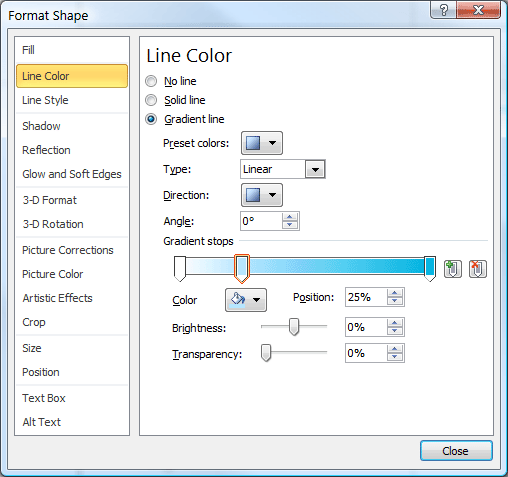The width and height of the screenshot is (508, 477).
Task: Click the Help question mark button
Action: (443, 10)
